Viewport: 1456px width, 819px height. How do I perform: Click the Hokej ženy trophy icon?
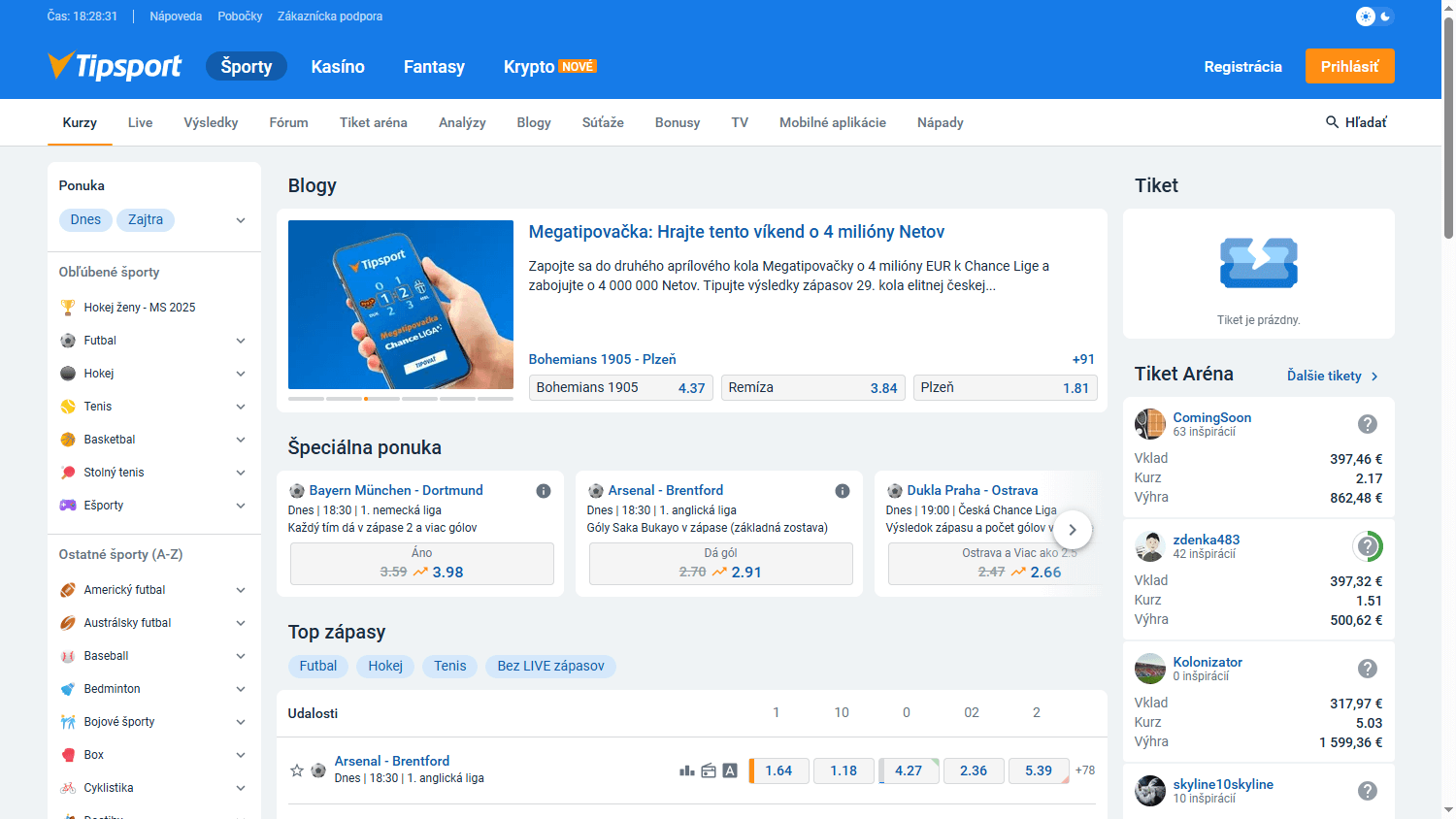click(x=68, y=308)
